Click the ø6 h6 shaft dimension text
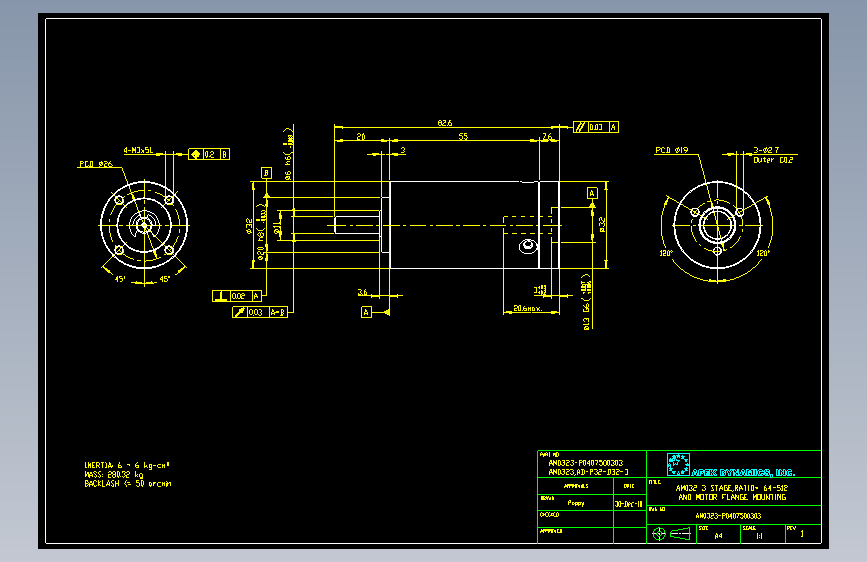 point(289,154)
